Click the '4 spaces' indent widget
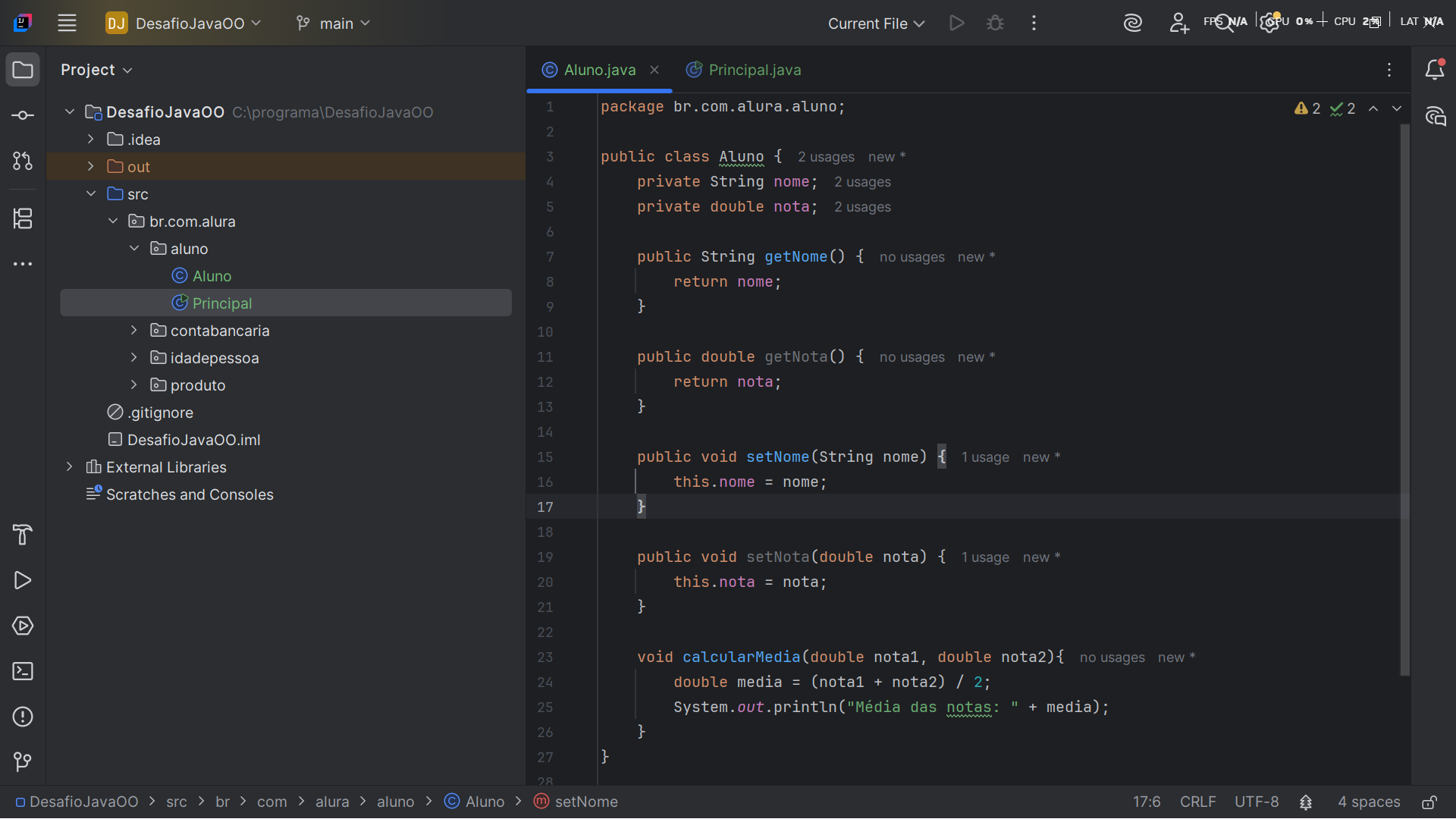Viewport: 1456px width, 819px height. tap(1369, 802)
